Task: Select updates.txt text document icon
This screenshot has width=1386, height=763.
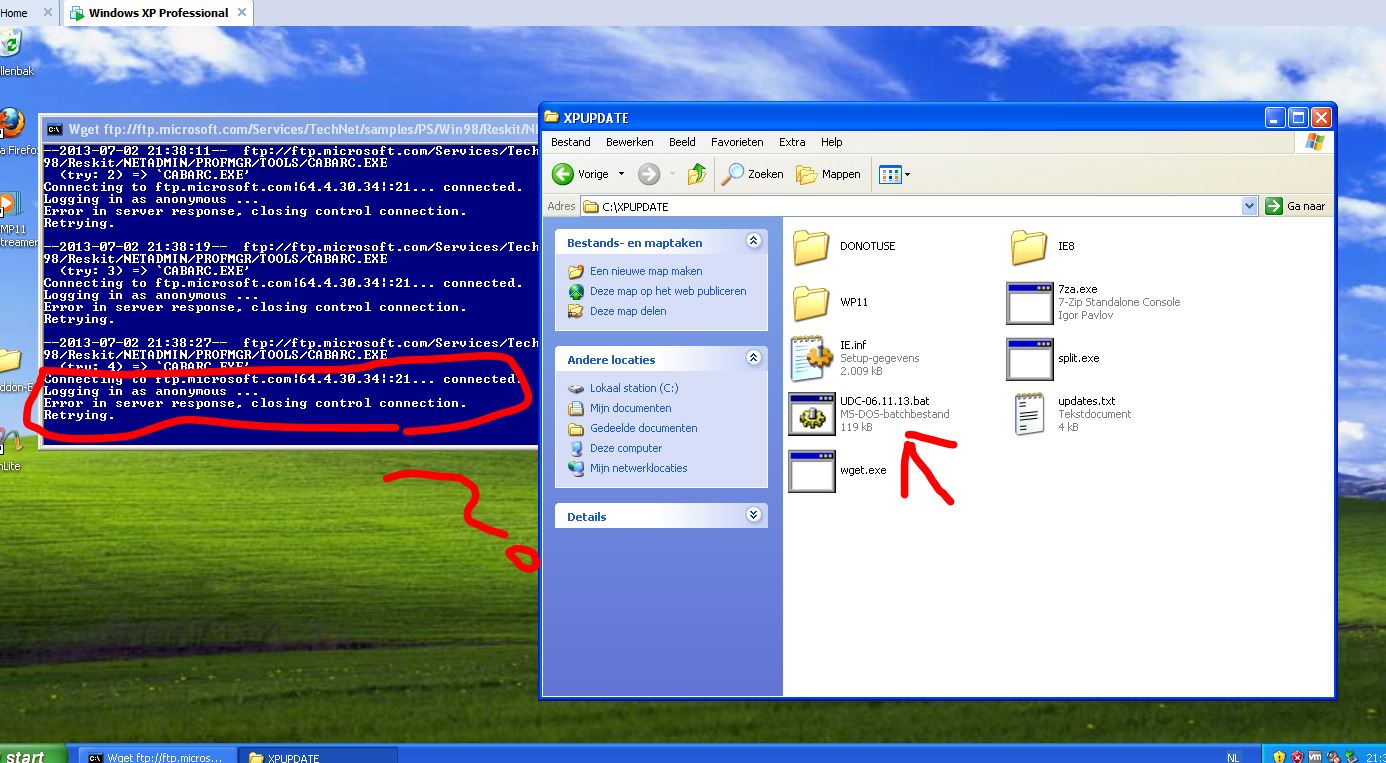Action: [x=1029, y=414]
